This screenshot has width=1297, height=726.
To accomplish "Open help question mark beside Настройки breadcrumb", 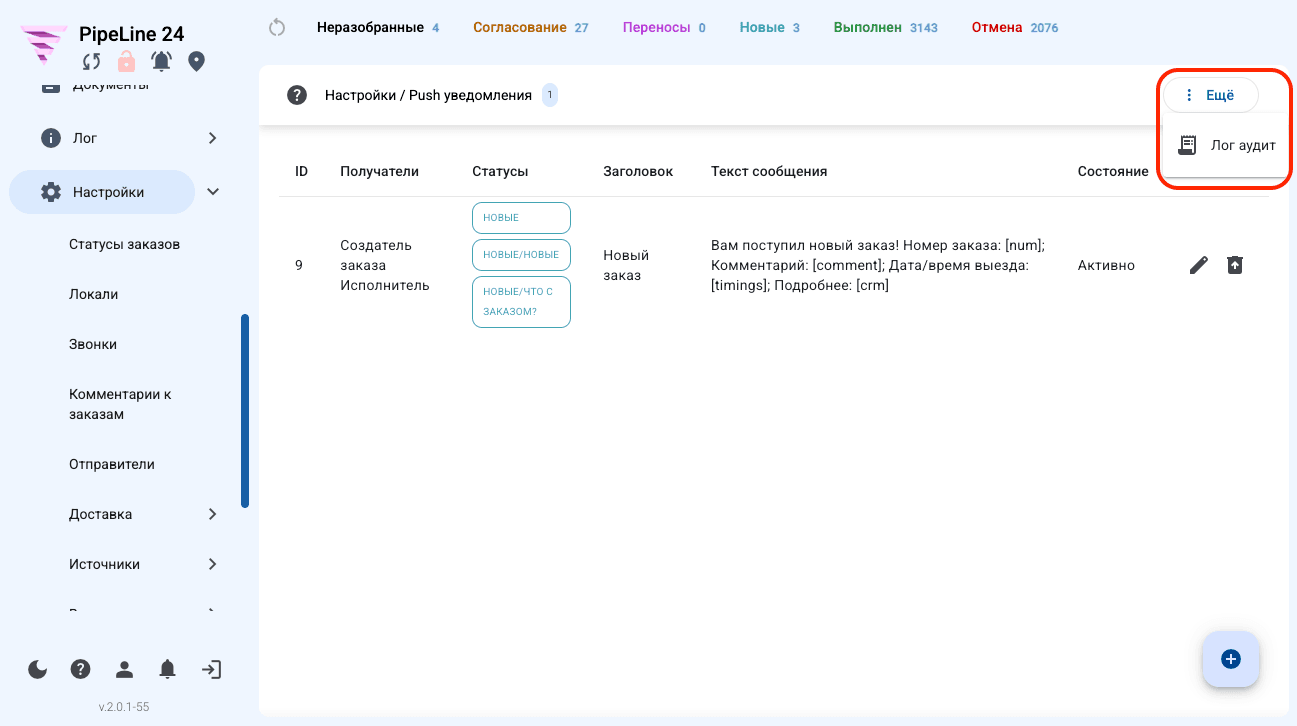I will tap(296, 96).
